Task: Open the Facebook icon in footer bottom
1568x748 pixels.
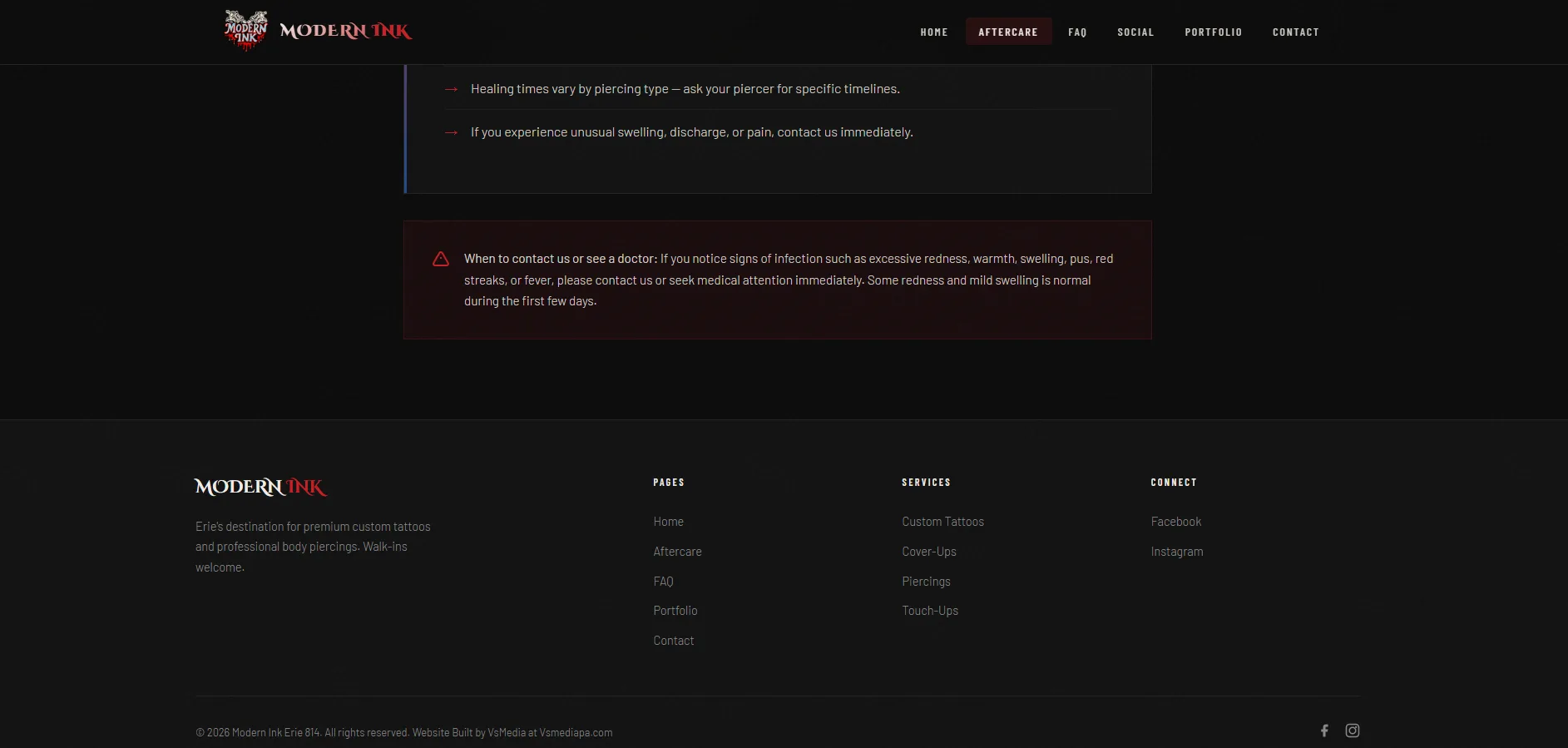Action: (x=1324, y=731)
